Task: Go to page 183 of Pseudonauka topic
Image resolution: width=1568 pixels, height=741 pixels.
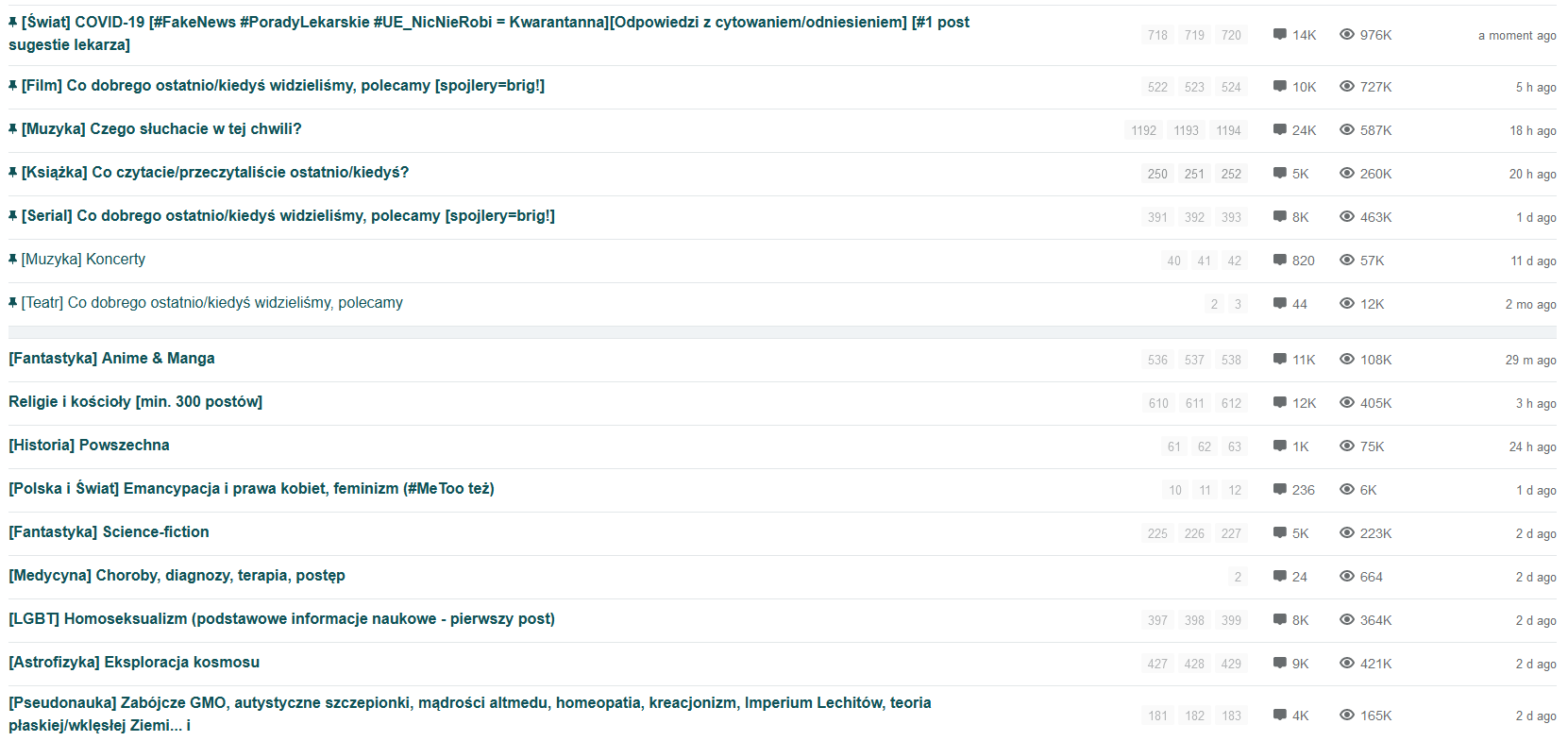Action: pyautogui.click(x=1231, y=716)
